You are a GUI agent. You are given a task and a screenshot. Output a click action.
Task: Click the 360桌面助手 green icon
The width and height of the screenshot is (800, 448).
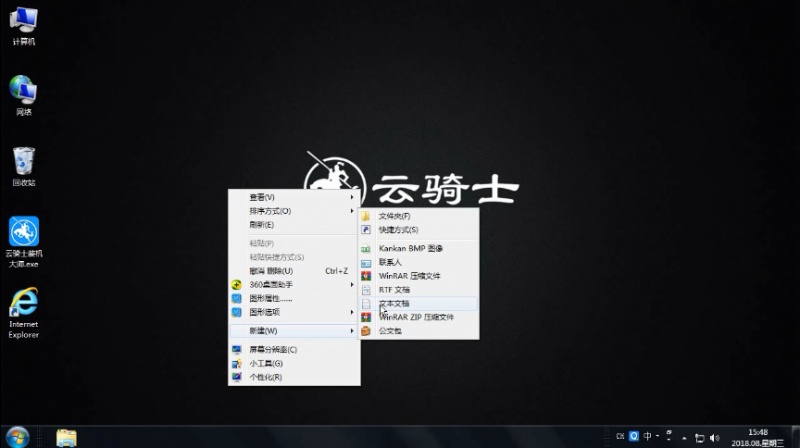pyautogui.click(x=236, y=285)
